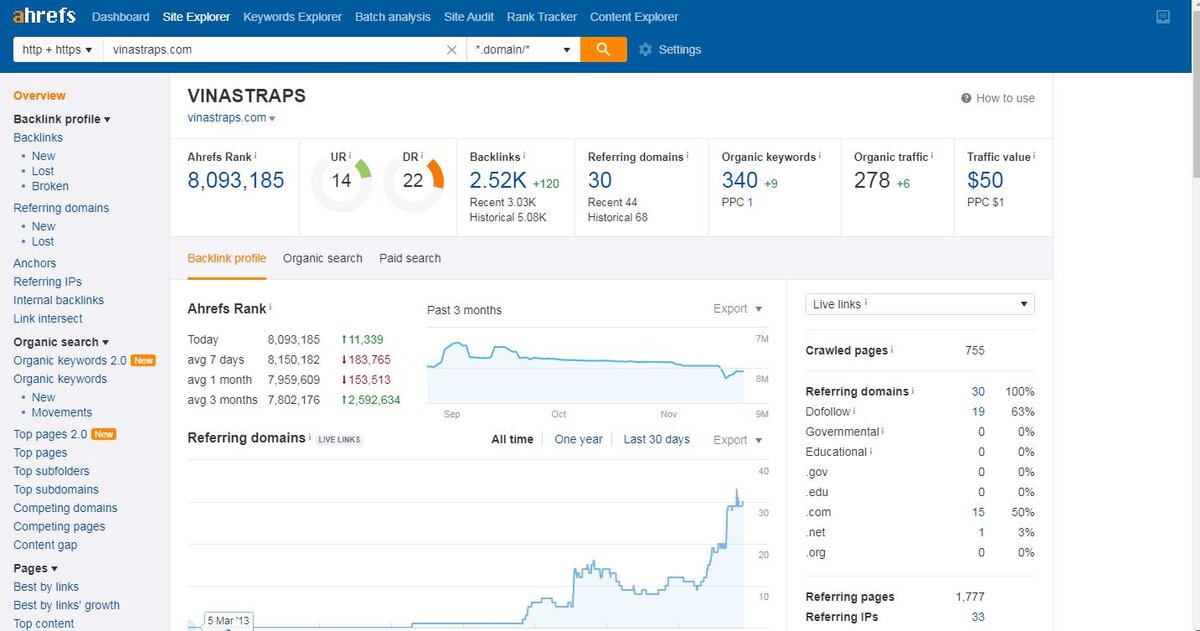
Task: Click the 5 Mar '13 chart date marker
Action: tap(229, 621)
